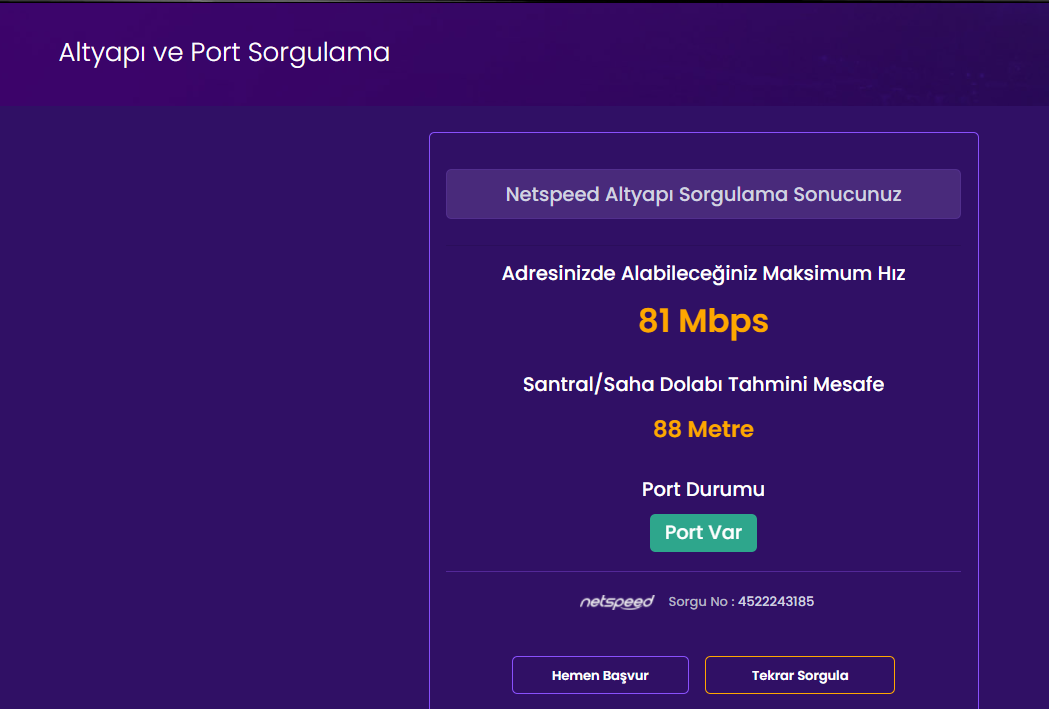
Task: Click the word Sonucunuz in the banner
Action: click(848, 194)
